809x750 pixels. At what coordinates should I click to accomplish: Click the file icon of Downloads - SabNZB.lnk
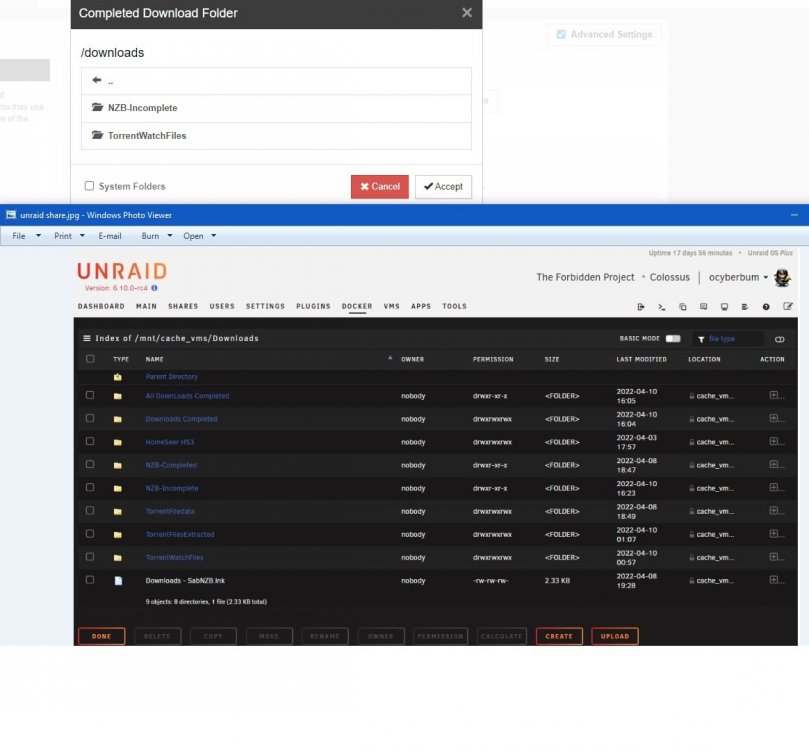118,581
